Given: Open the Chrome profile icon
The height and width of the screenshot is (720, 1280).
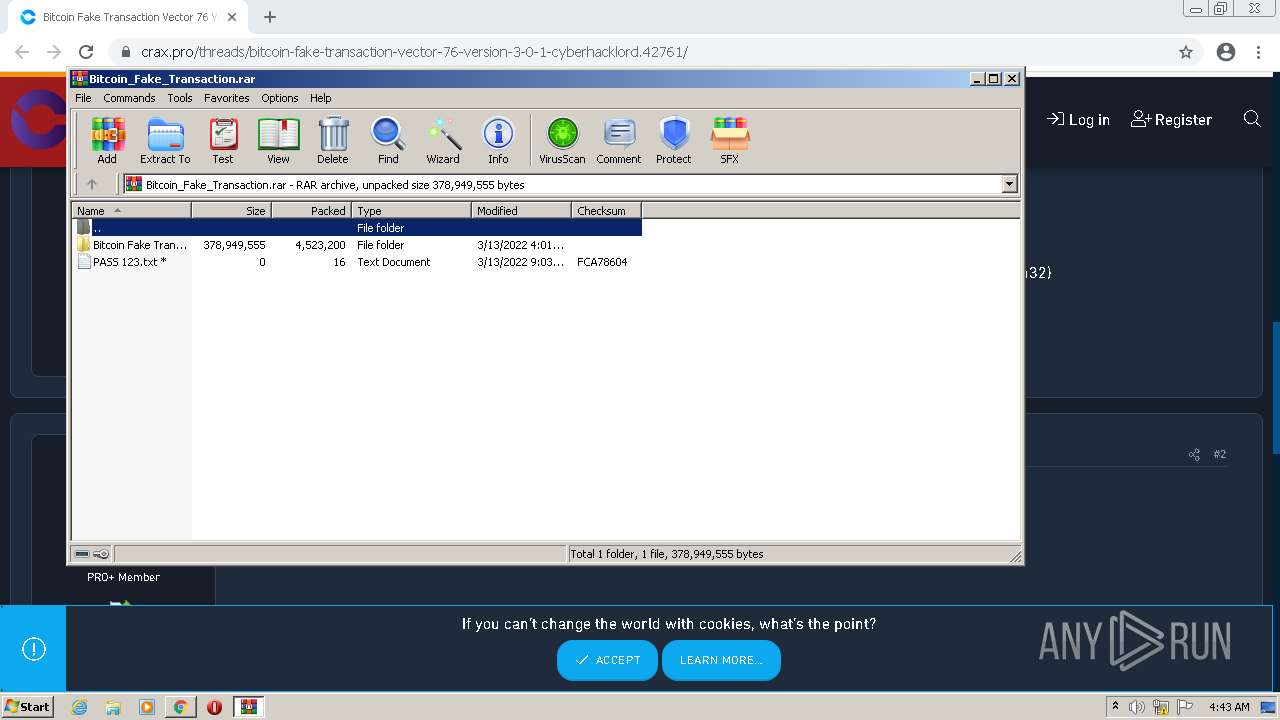Looking at the screenshot, I should [x=1226, y=52].
